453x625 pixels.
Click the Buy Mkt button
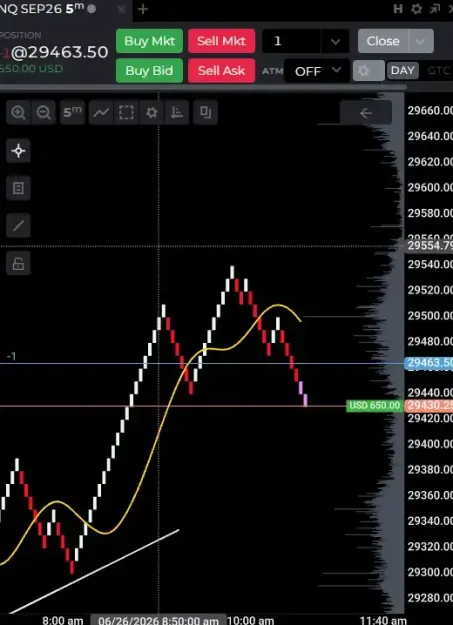tap(150, 41)
